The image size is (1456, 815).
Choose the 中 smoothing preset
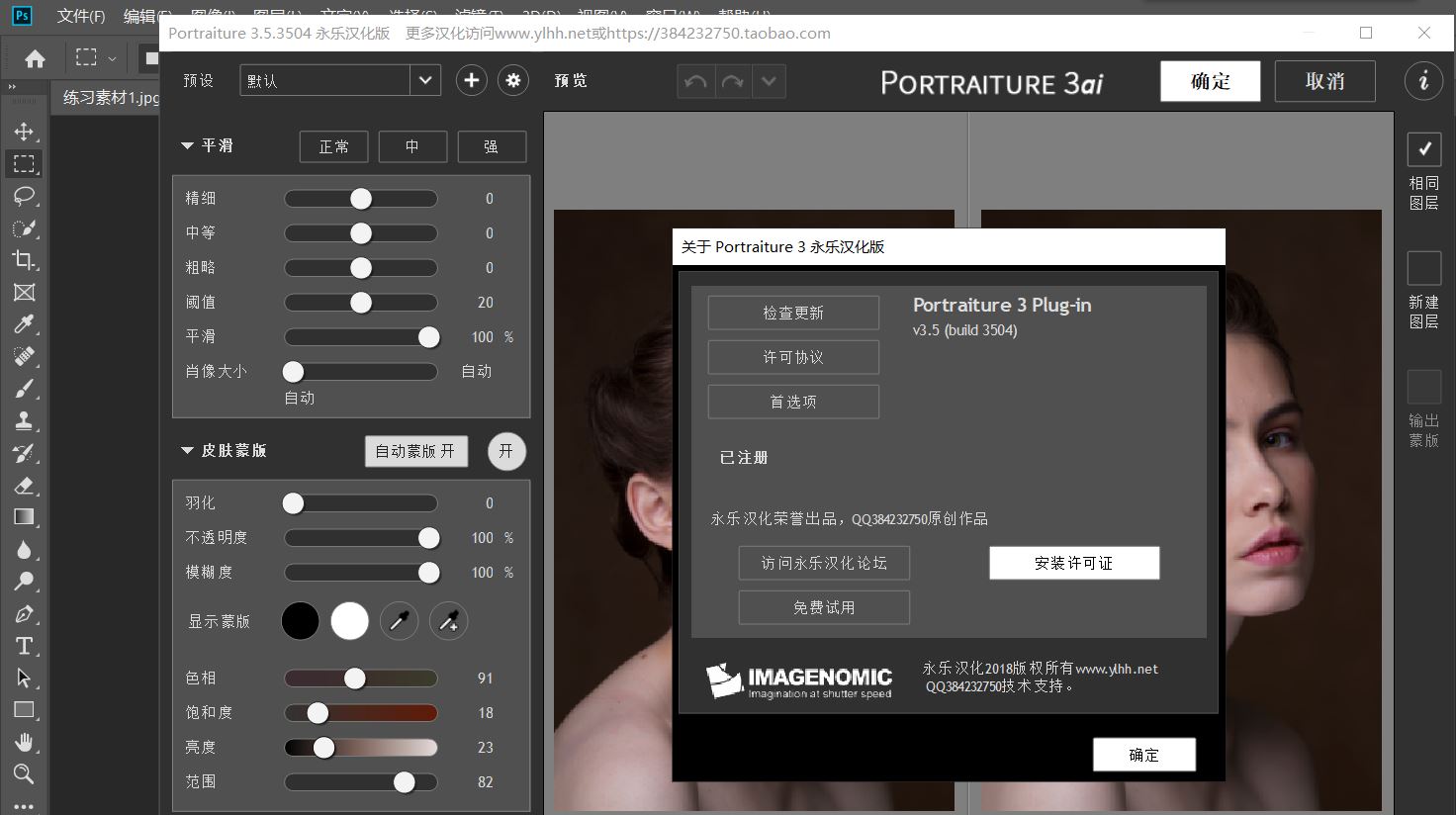(412, 146)
